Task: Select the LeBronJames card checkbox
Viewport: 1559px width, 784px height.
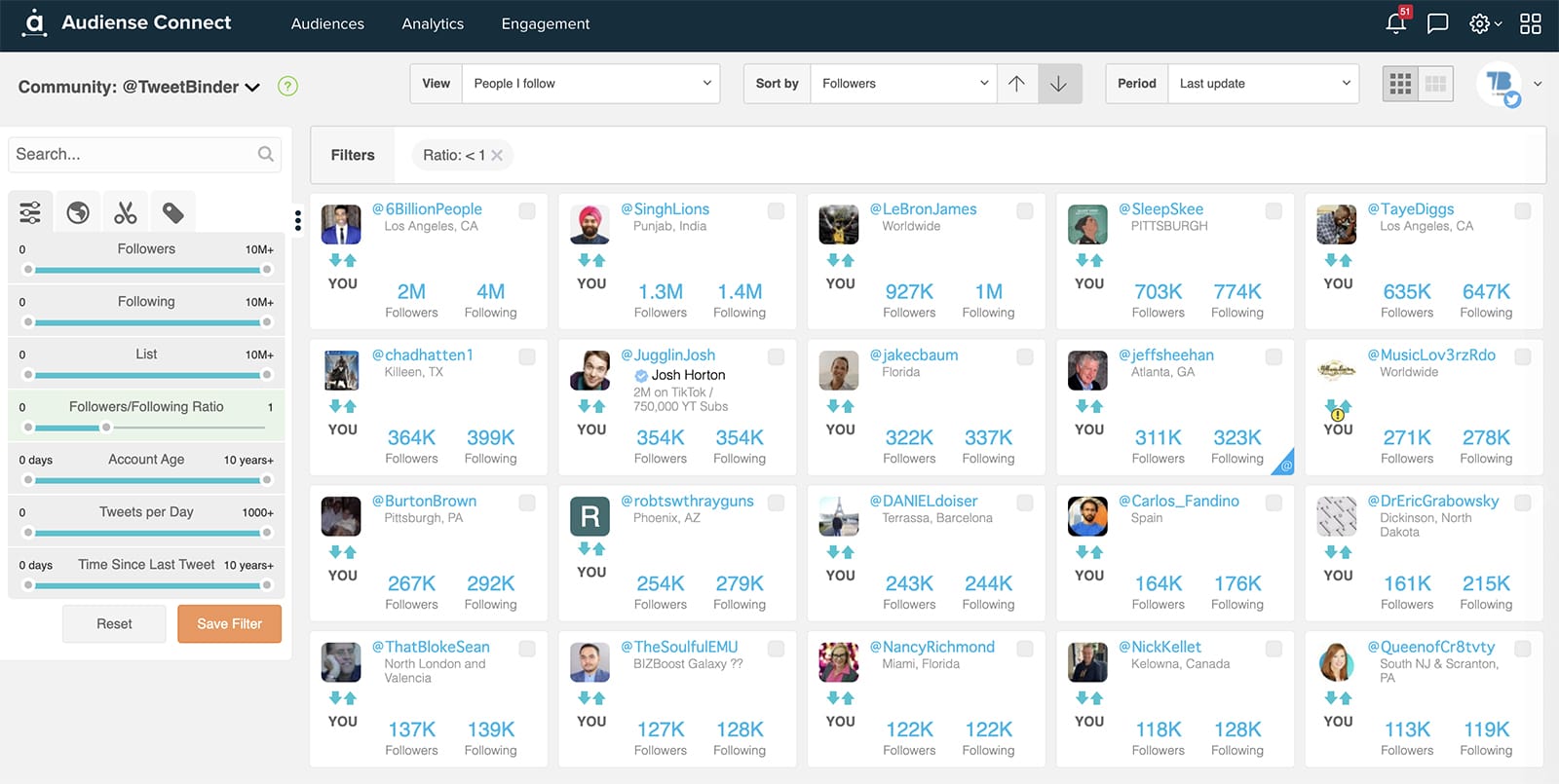Action: [x=1025, y=210]
